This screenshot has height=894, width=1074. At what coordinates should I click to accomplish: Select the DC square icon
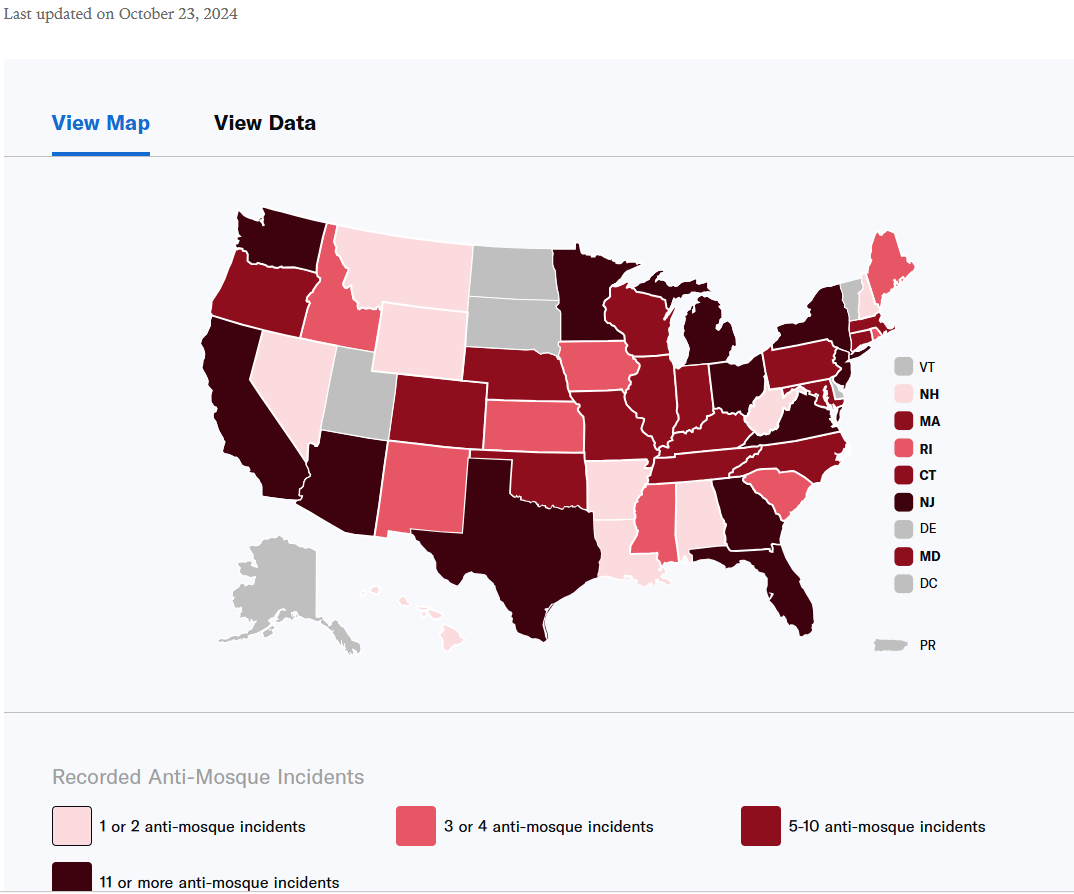coord(903,584)
